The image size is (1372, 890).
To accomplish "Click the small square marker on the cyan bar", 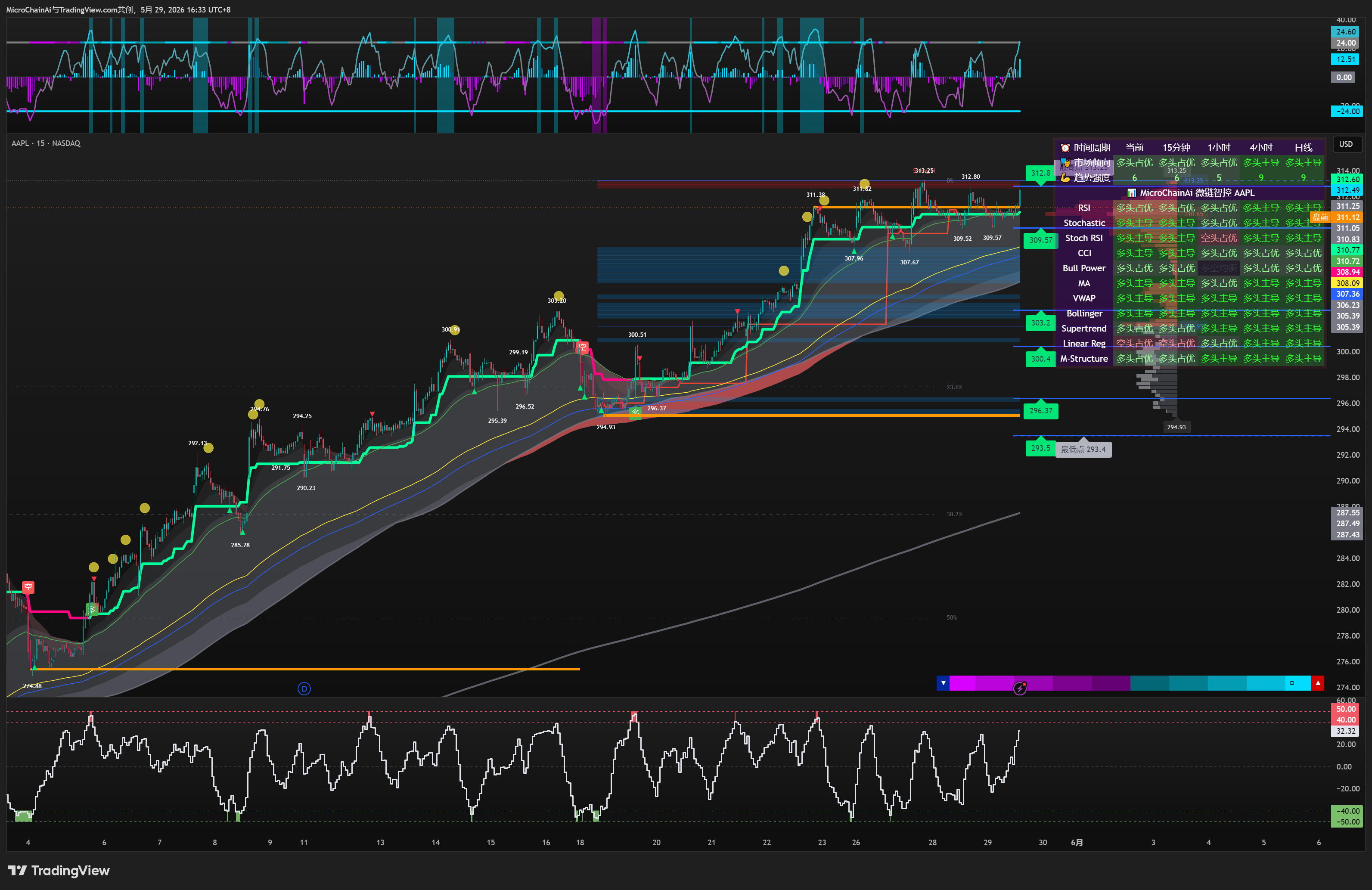I will [1292, 683].
